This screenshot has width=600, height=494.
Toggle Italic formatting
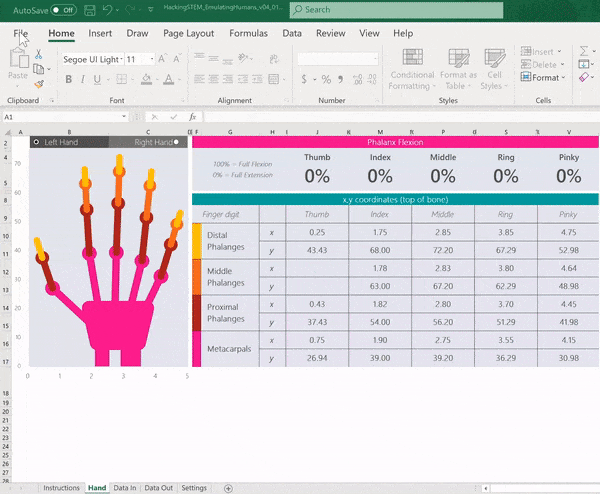[x=82, y=79]
